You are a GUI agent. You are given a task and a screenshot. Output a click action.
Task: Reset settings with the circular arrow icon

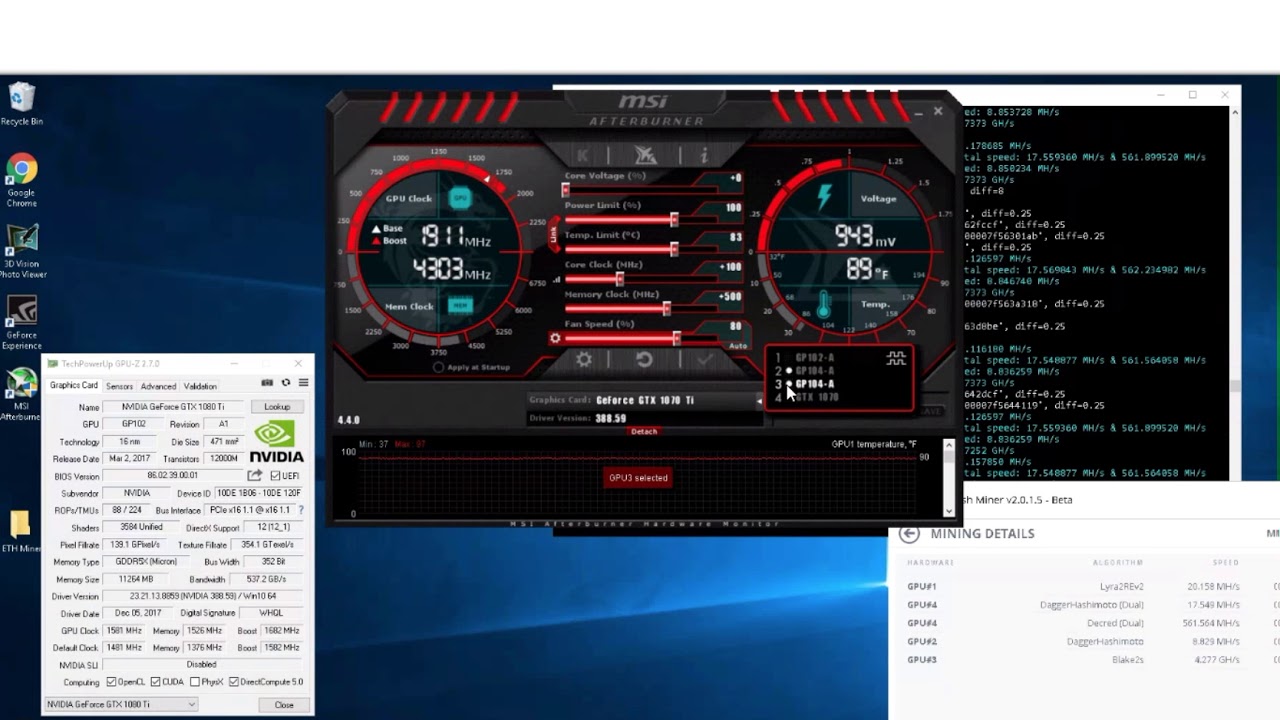(645, 359)
